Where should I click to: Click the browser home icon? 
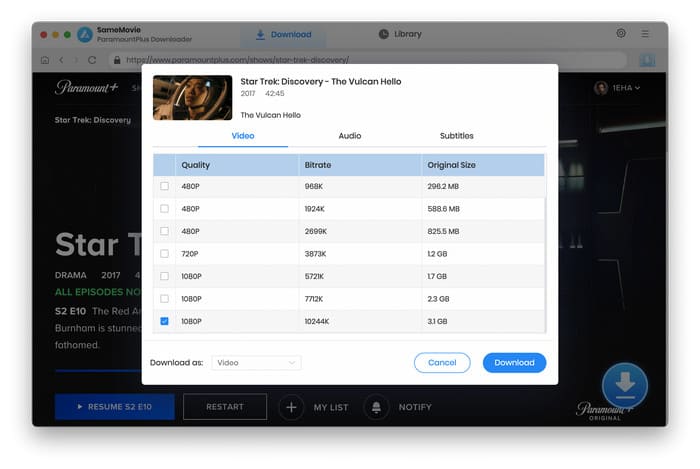[45, 60]
